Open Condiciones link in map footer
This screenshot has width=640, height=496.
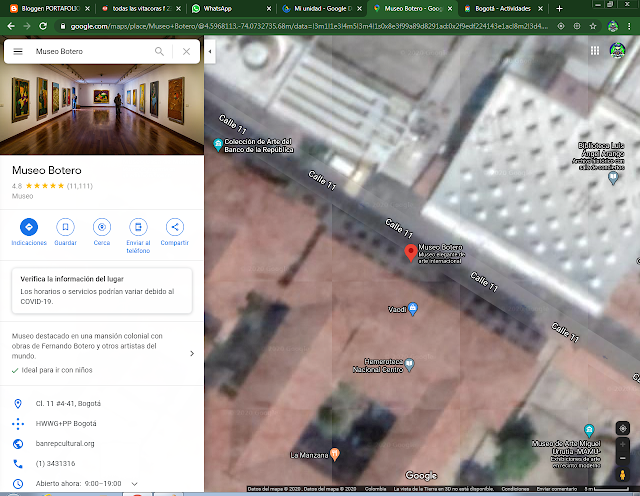tap(515, 489)
